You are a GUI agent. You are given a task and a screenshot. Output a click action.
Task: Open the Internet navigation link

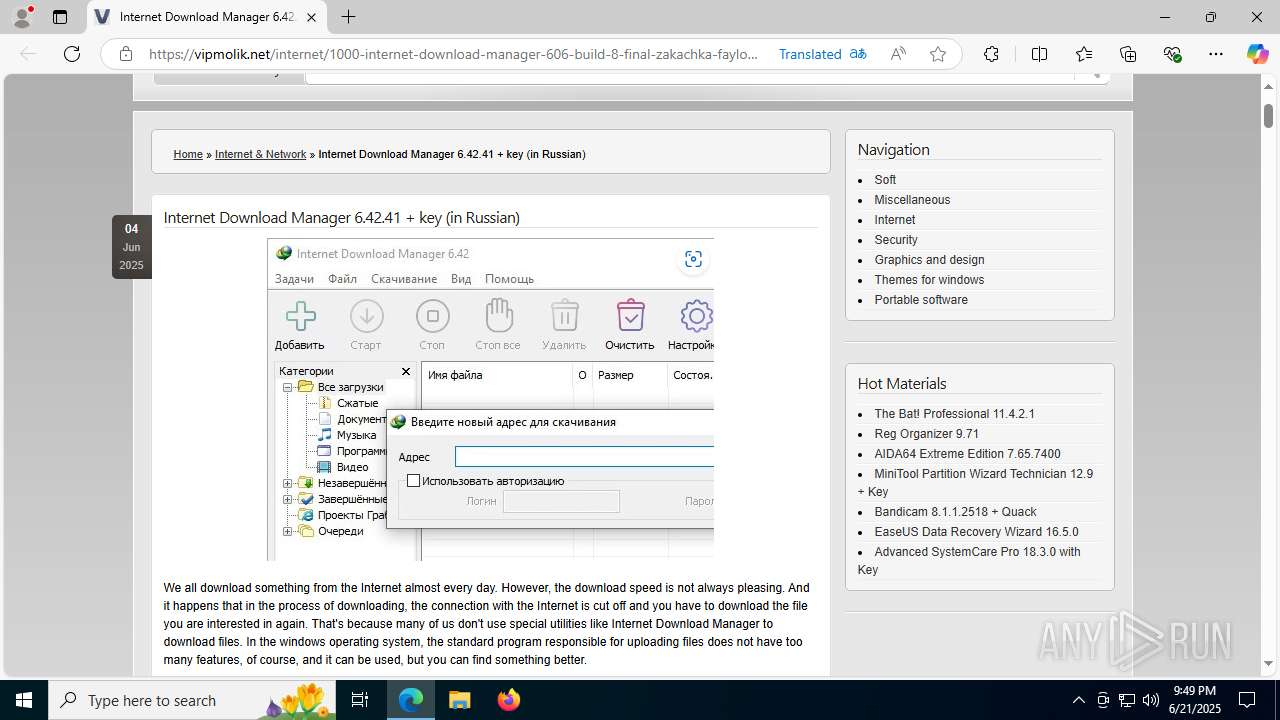[x=895, y=220]
